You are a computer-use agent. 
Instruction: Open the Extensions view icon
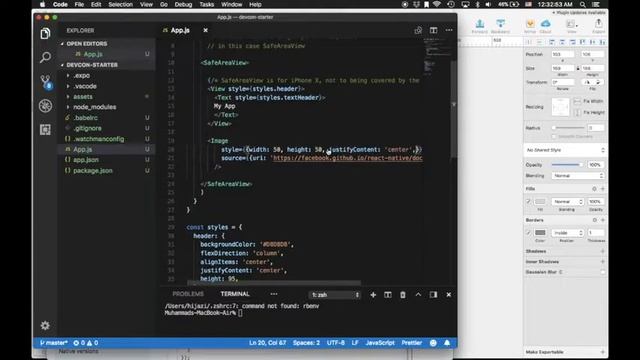point(45,129)
